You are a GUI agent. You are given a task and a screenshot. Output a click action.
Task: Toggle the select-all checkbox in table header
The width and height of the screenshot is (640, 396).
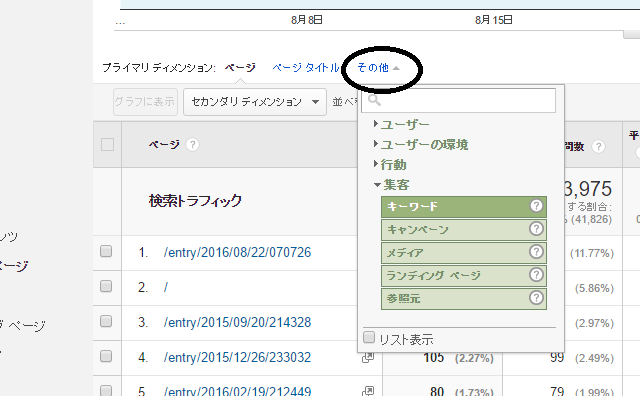click(x=107, y=145)
